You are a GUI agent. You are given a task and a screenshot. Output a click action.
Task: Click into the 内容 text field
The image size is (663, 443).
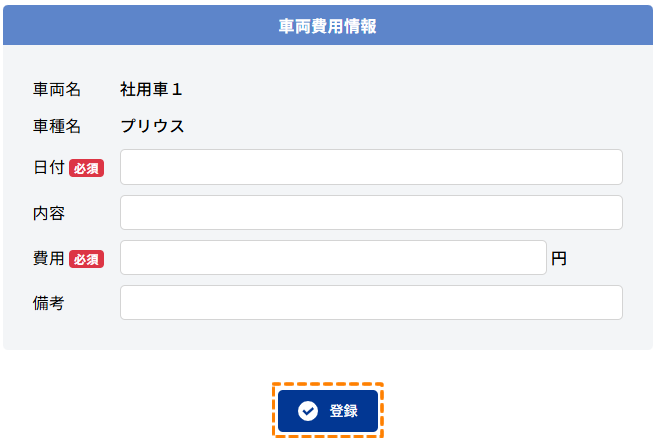click(x=371, y=212)
